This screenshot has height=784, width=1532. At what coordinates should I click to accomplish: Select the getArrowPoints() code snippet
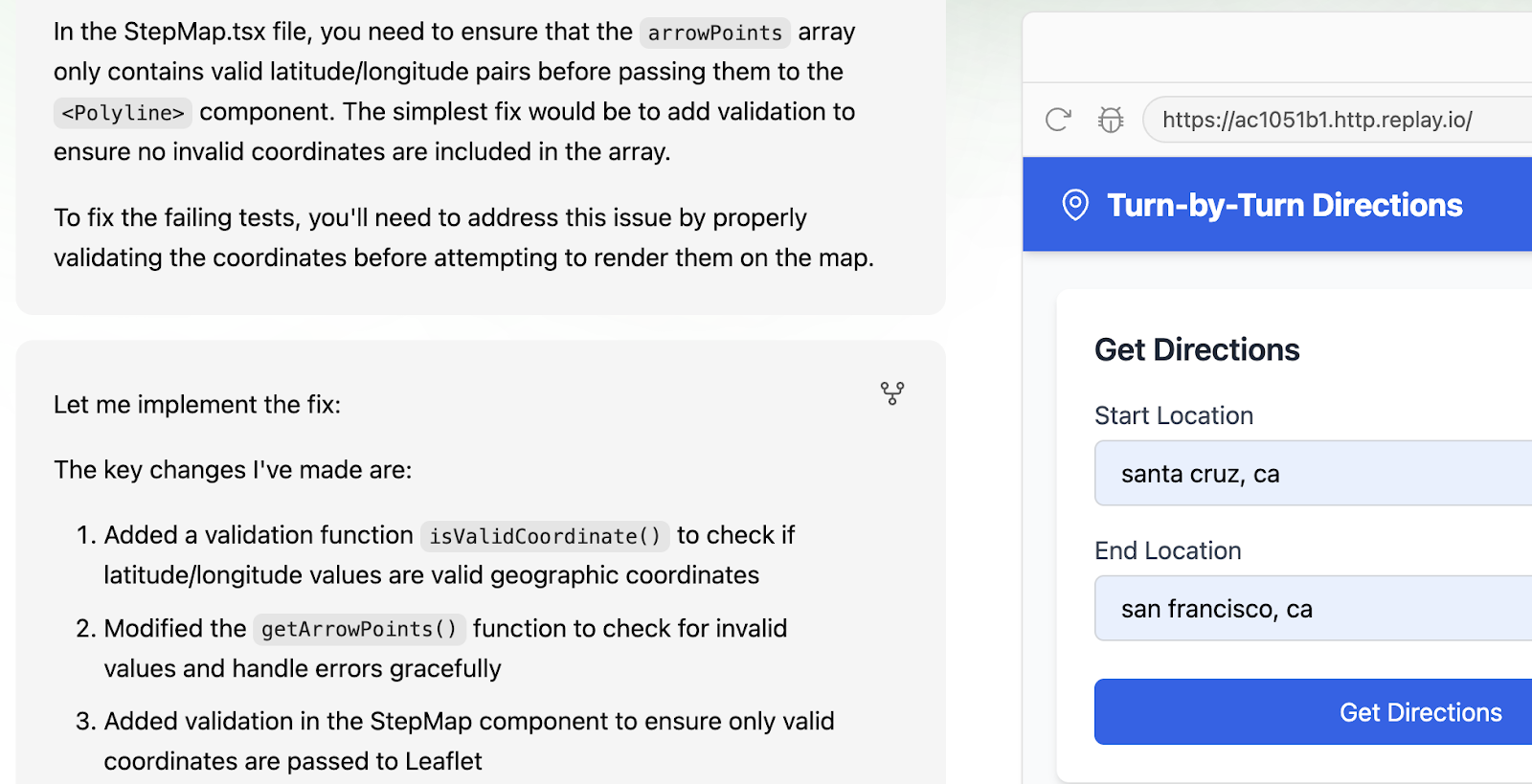click(359, 629)
